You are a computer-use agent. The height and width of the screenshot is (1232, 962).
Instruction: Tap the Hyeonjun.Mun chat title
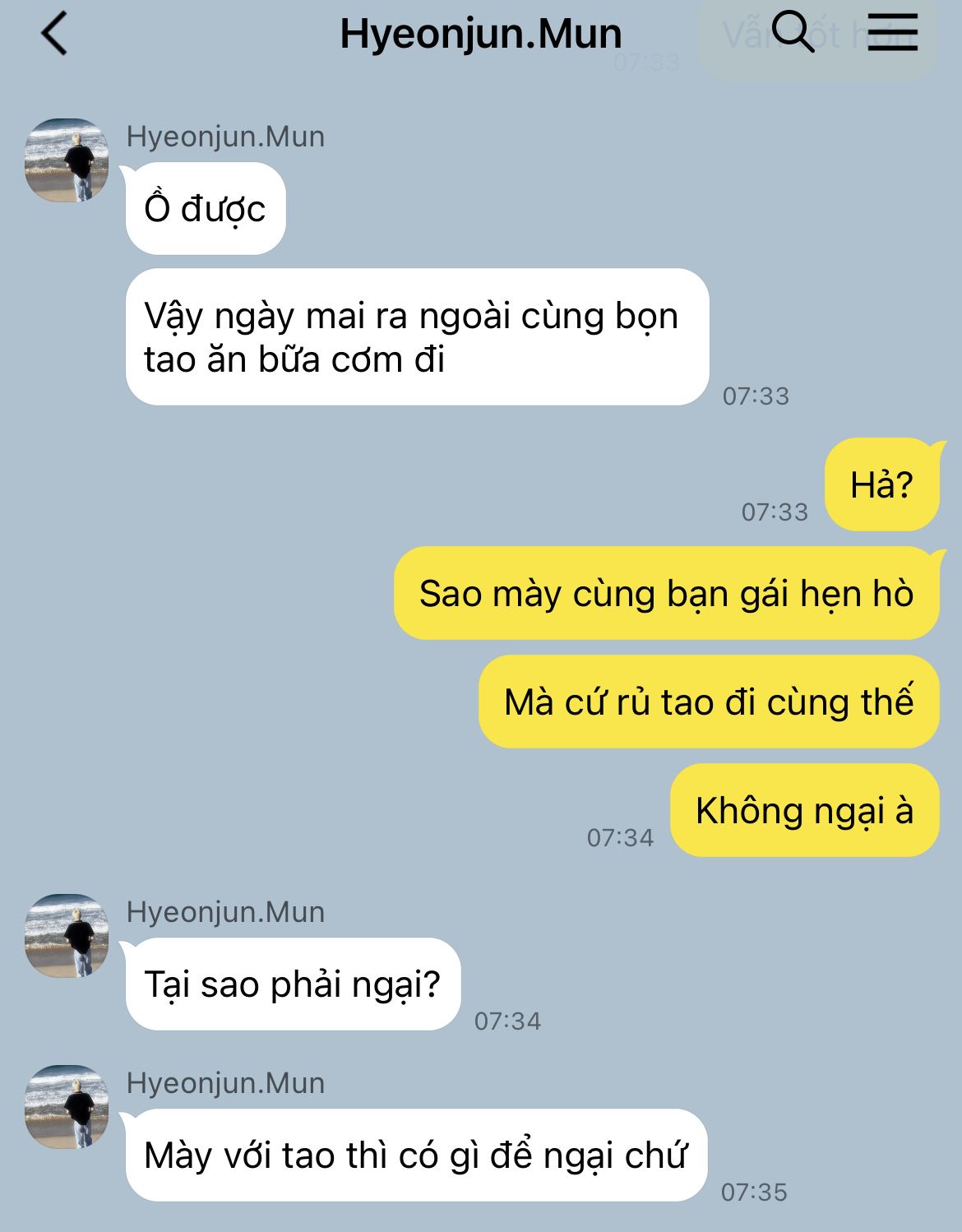click(x=481, y=34)
